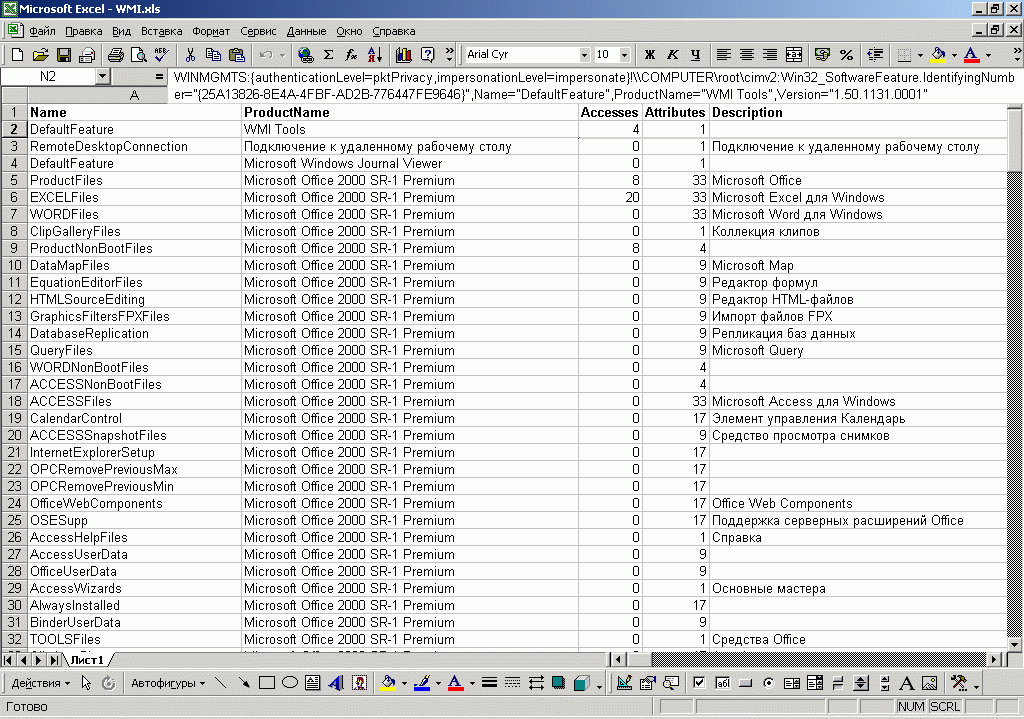
Task: Align cell text right
Action: (x=770, y=55)
